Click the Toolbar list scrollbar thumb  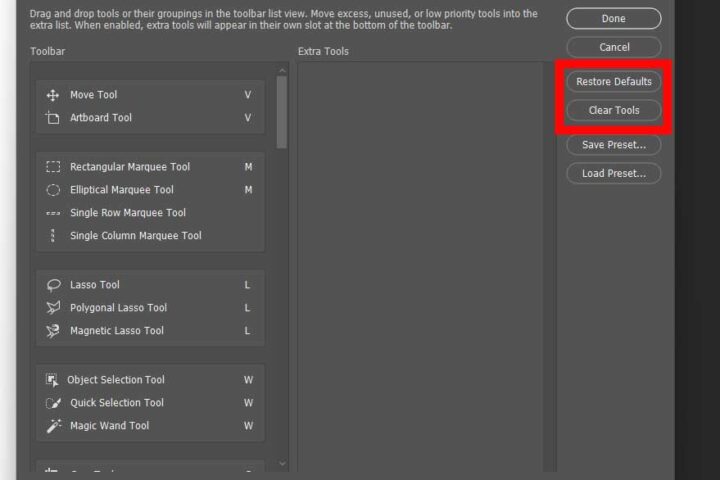click(282, 112)
